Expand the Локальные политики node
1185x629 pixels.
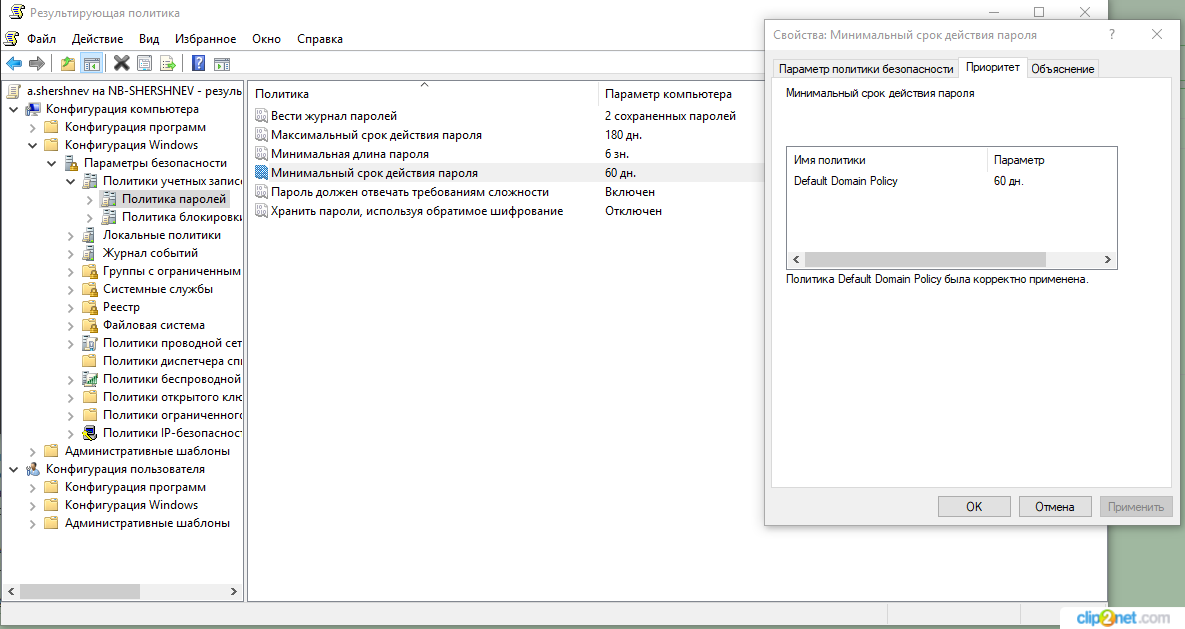(x=70, y=236)
